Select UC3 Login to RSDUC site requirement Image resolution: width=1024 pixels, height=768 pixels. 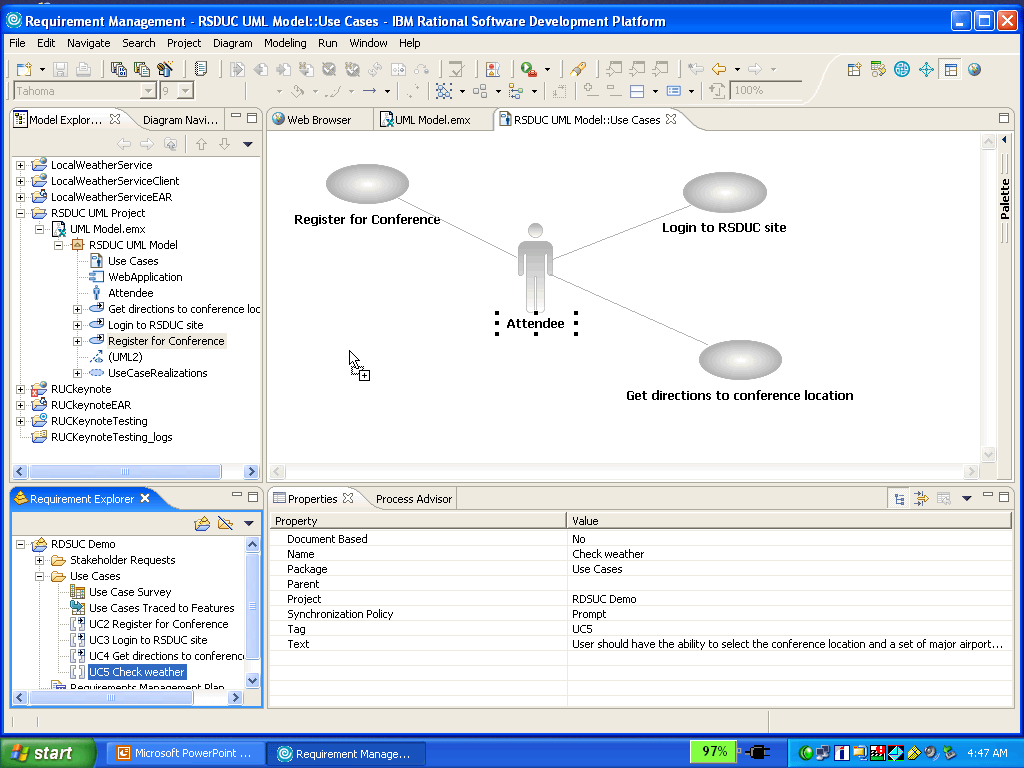pos(148,641)
